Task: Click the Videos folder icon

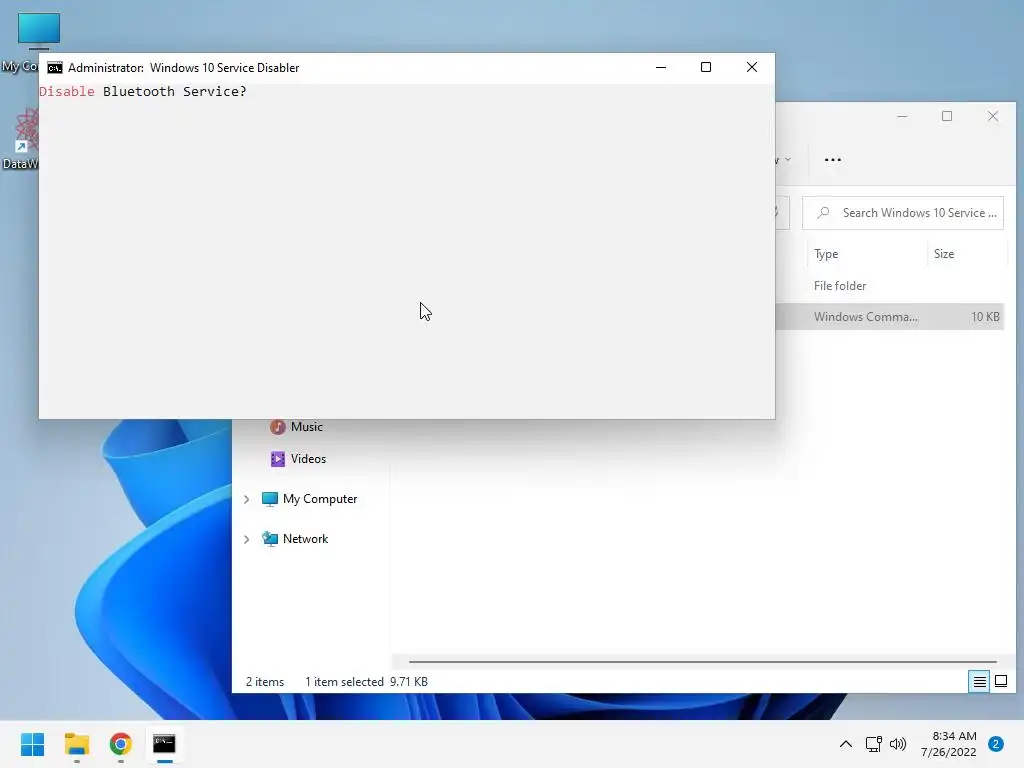Action: pyautogui.click(x=278, y=458)
